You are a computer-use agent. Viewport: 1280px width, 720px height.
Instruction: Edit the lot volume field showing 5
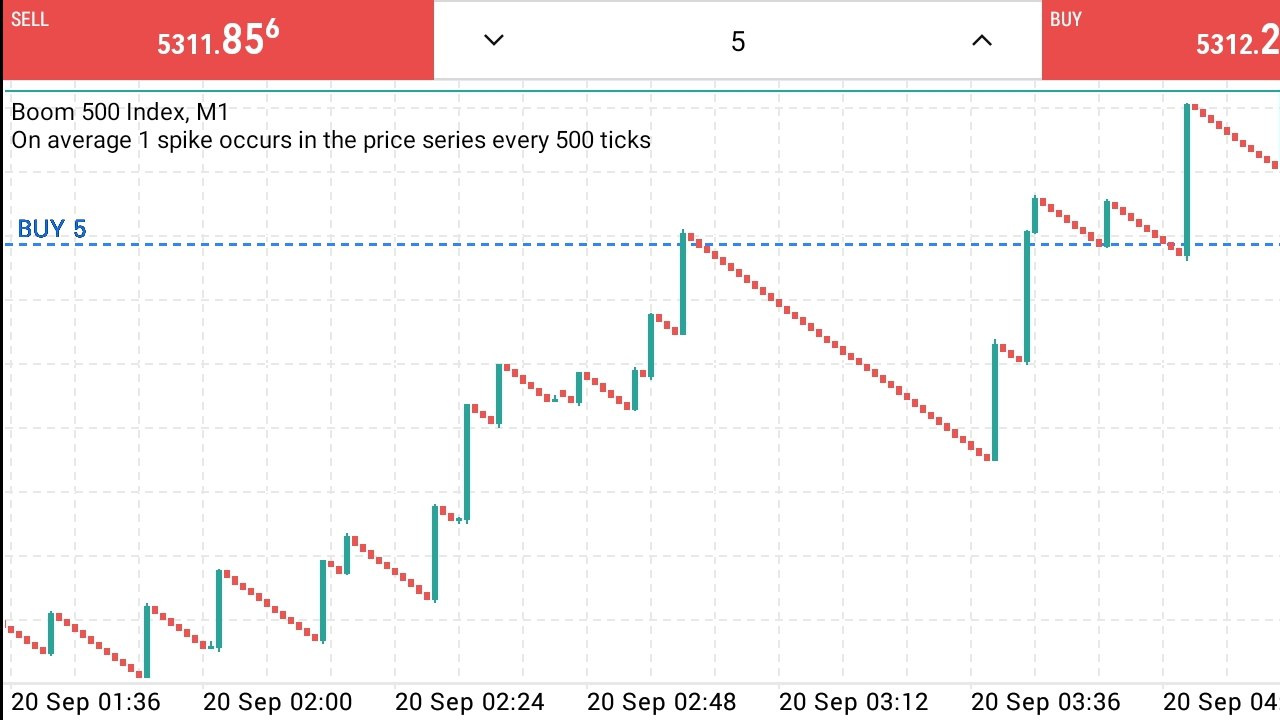(x=738, y=41)
